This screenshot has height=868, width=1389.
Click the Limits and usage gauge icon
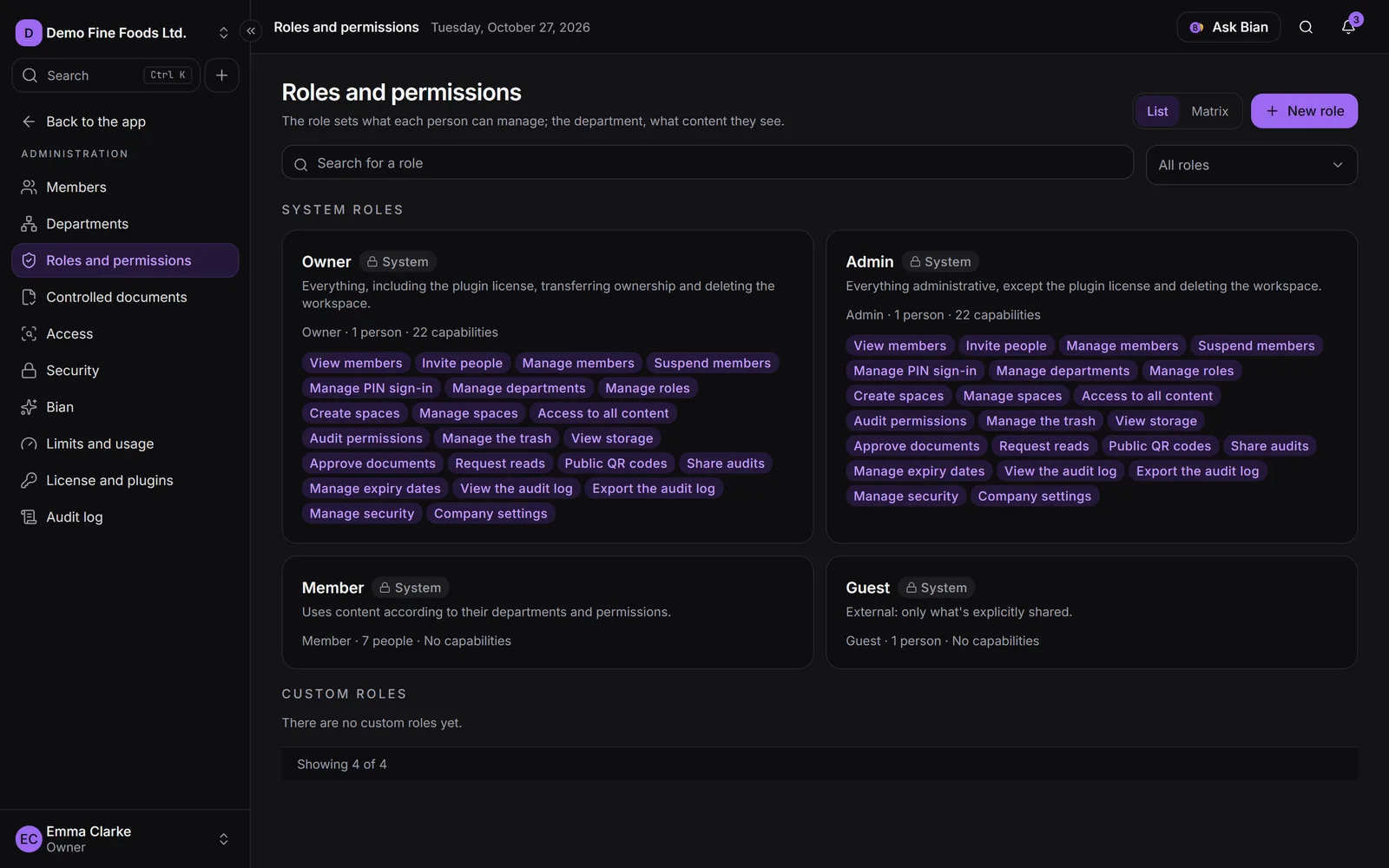coord(29,444)
